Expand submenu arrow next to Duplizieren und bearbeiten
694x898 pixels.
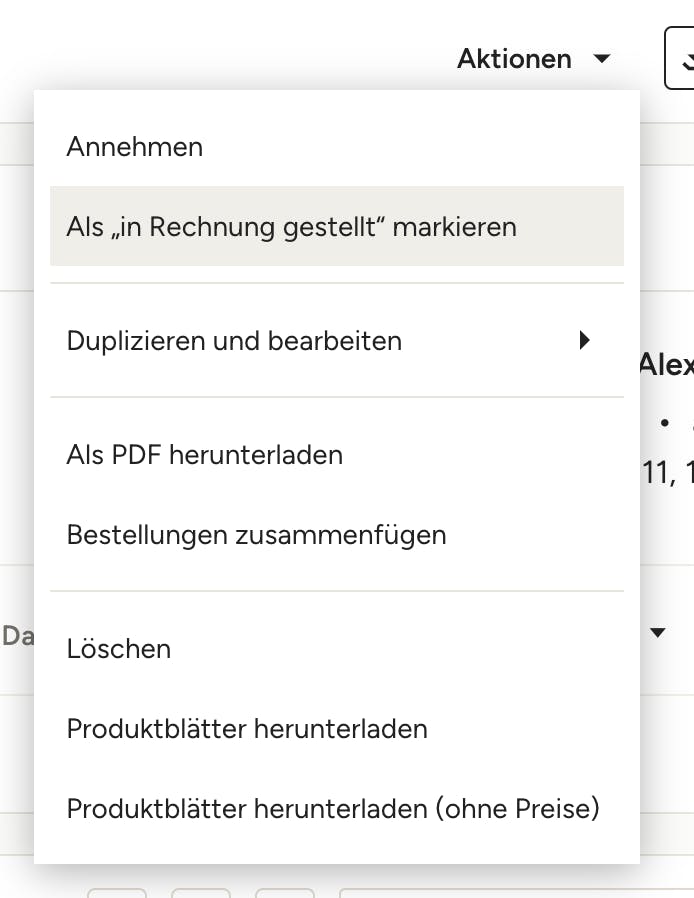584,340
